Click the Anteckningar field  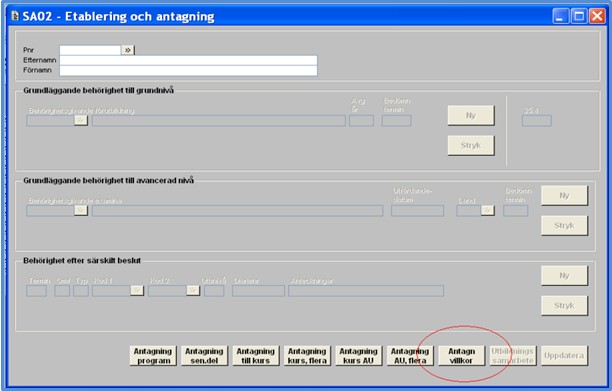tap(366, 291)
